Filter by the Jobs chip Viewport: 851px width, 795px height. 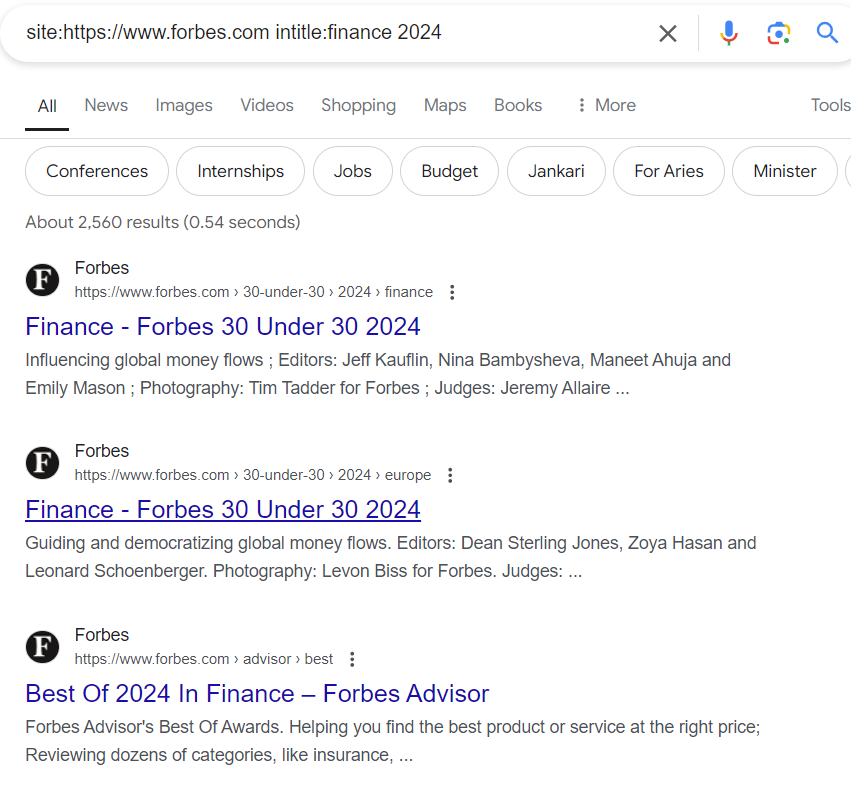(x=353, y=171)
